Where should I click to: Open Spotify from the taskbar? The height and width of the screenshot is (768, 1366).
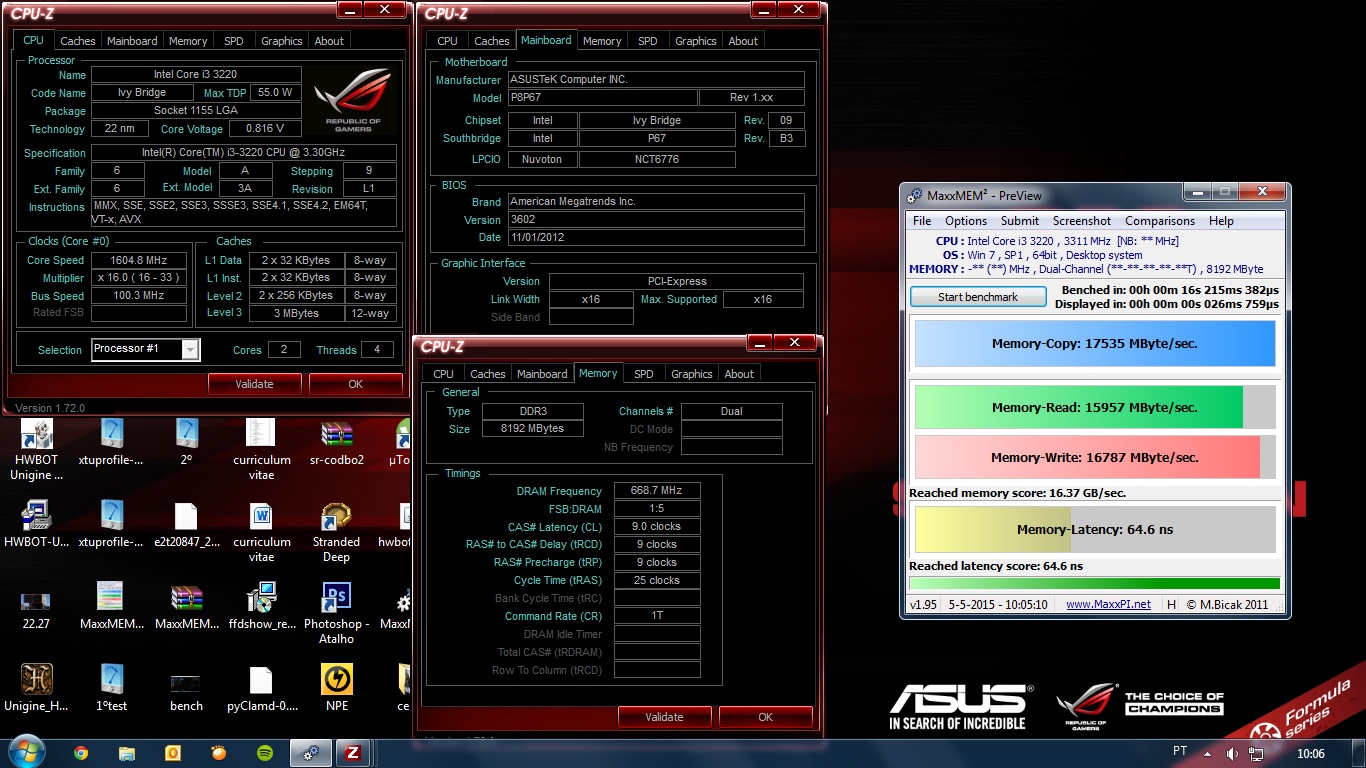click(265, 753)
